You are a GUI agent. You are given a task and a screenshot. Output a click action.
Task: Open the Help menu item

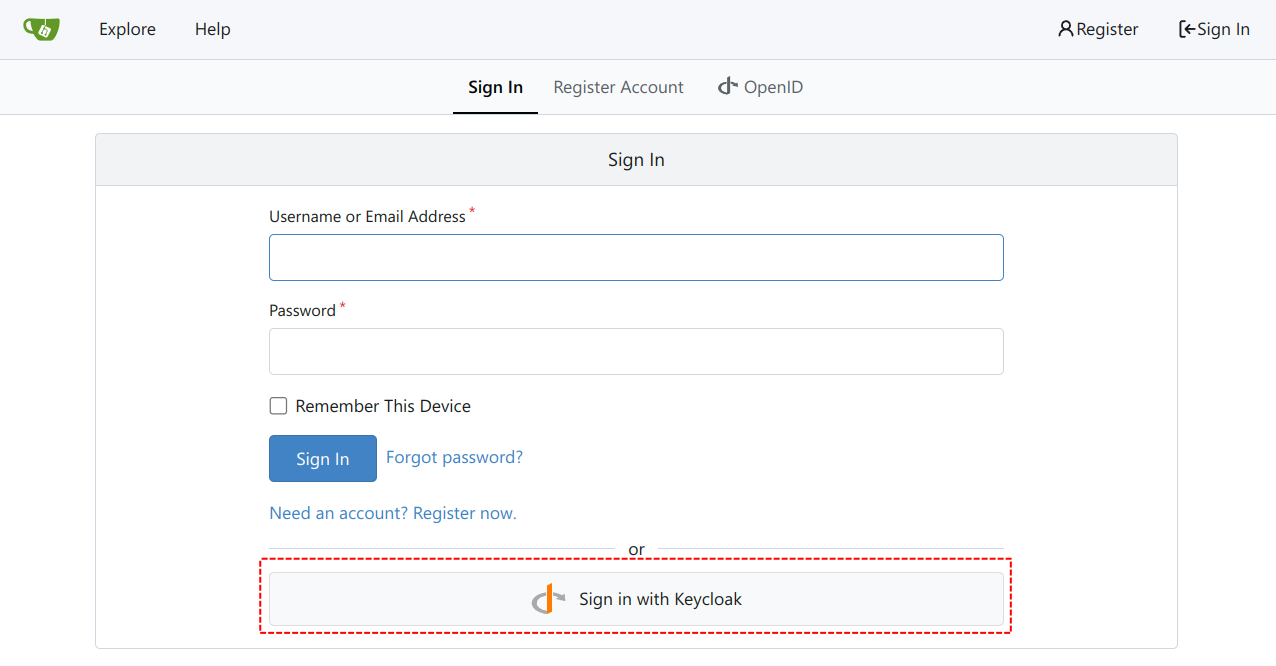[213, 29]
